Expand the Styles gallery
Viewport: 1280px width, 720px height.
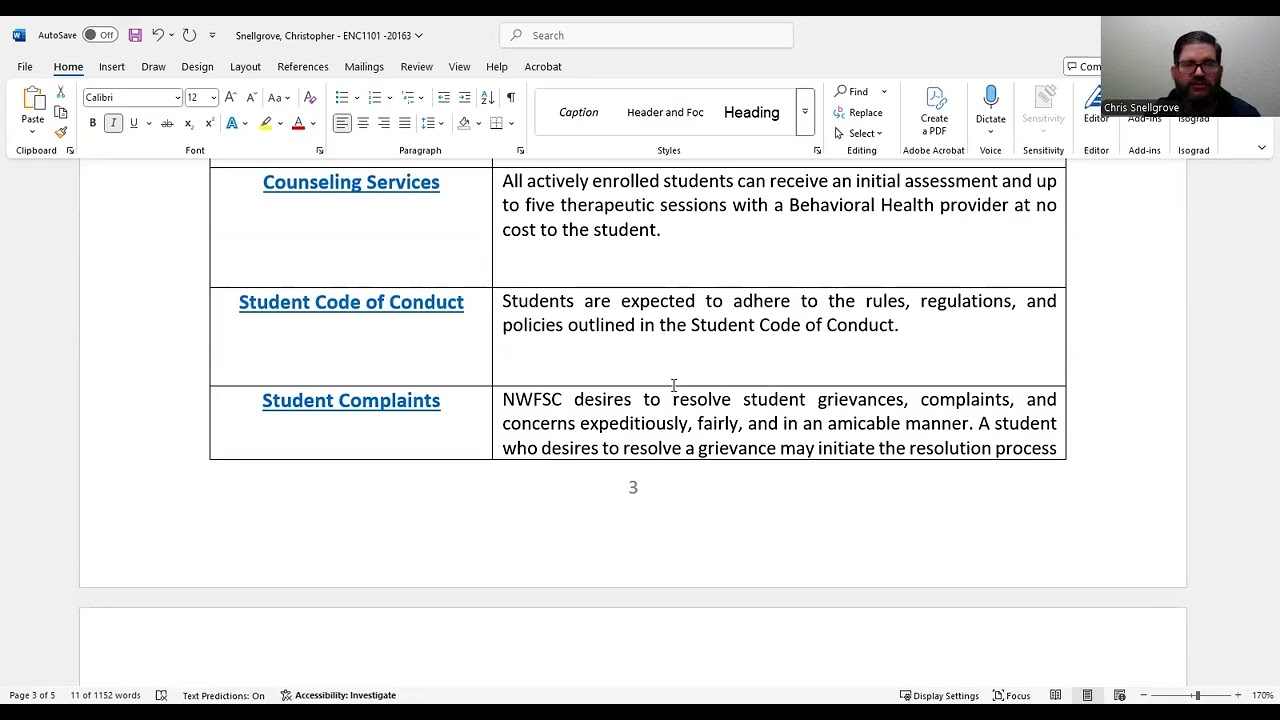804,112
